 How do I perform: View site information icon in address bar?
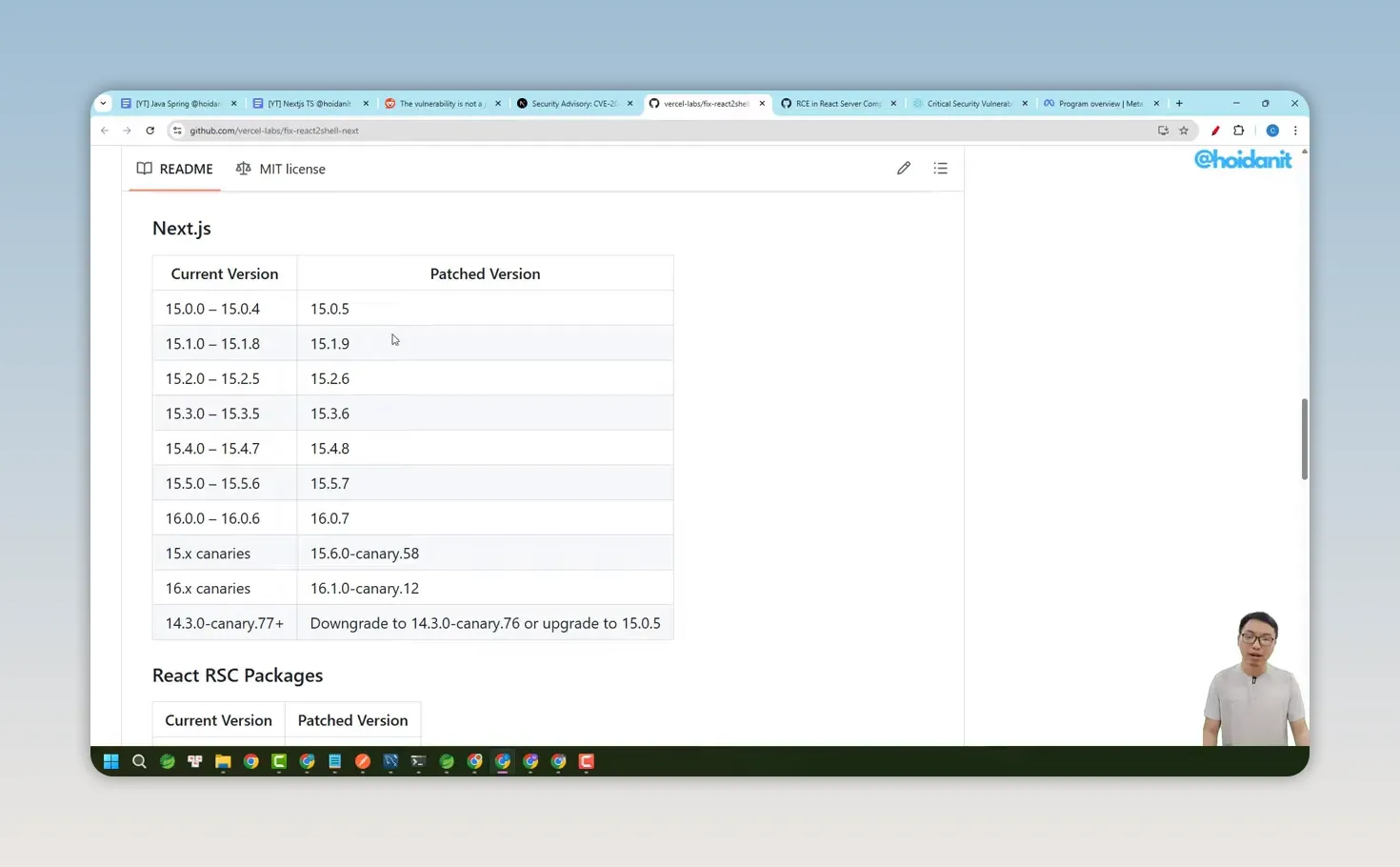(x=176, y=131)
